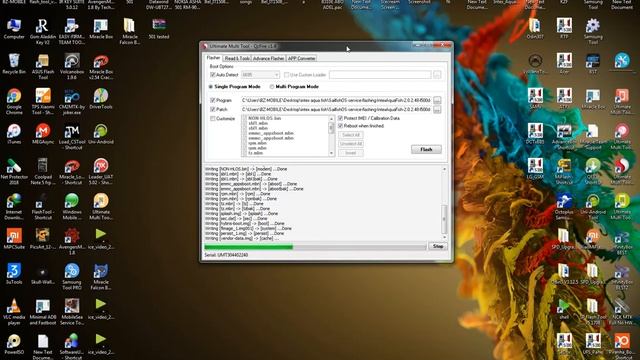This screenshot has width=640, height=360.
Task: Select Multi Program Mode radio button
Action: tap(272, 87)
